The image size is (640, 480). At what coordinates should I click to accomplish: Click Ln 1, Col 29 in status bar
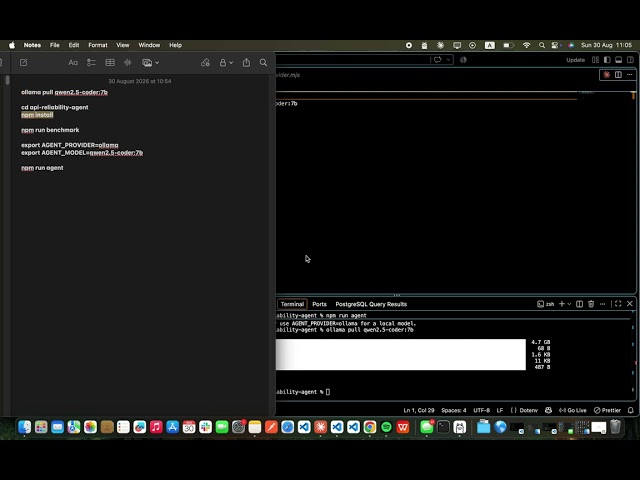419,410
